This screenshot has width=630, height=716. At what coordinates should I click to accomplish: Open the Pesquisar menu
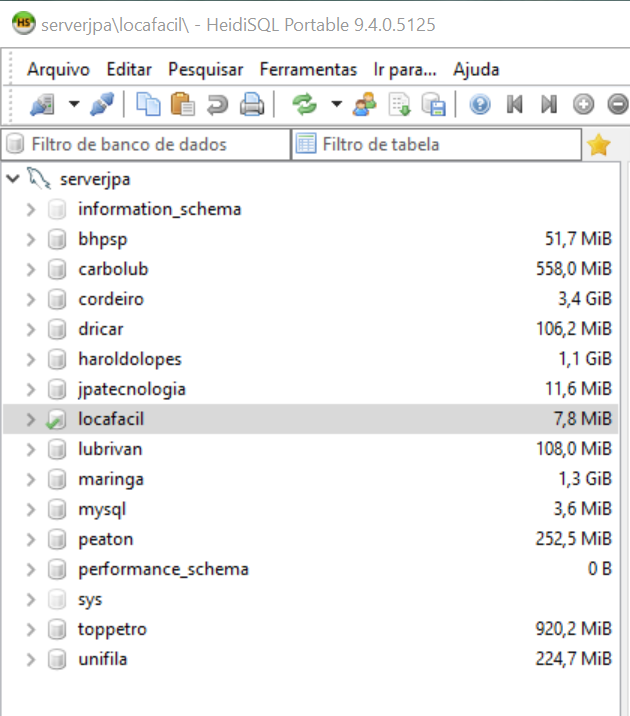[x=205, y=69]
